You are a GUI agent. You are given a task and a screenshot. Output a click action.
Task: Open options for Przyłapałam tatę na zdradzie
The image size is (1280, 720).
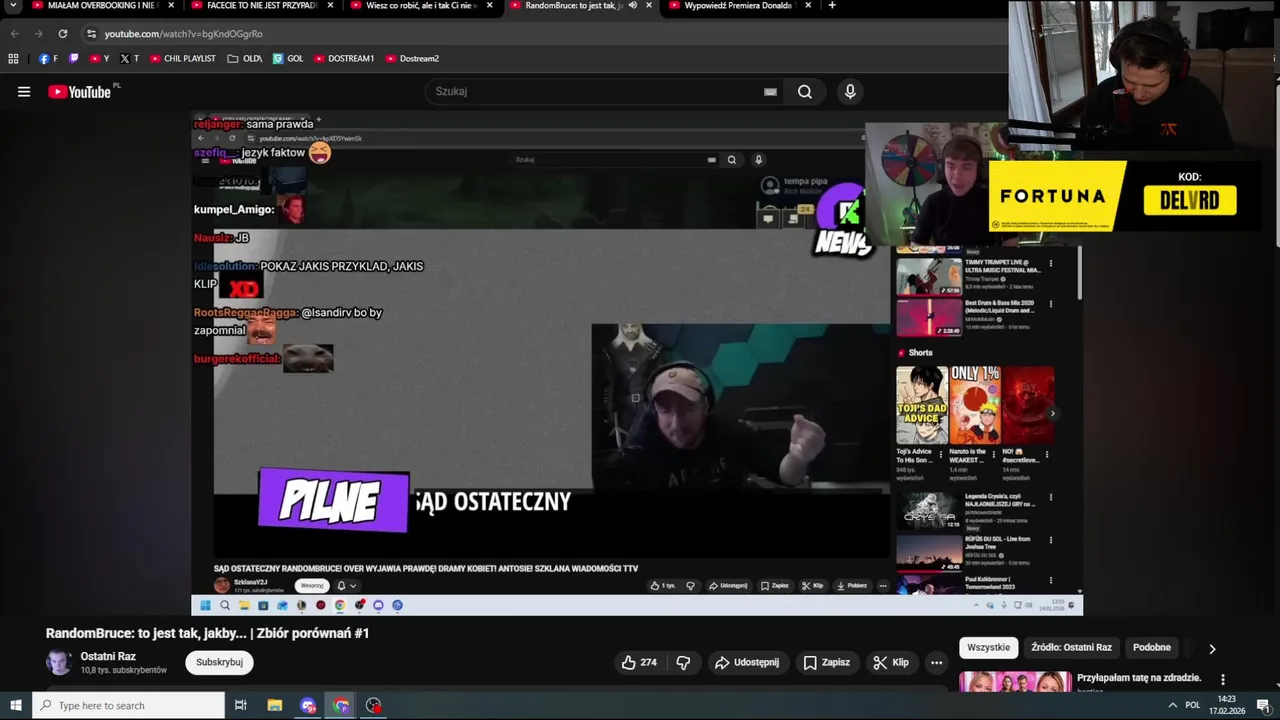pyautogui.click(x=1222, y=680)
